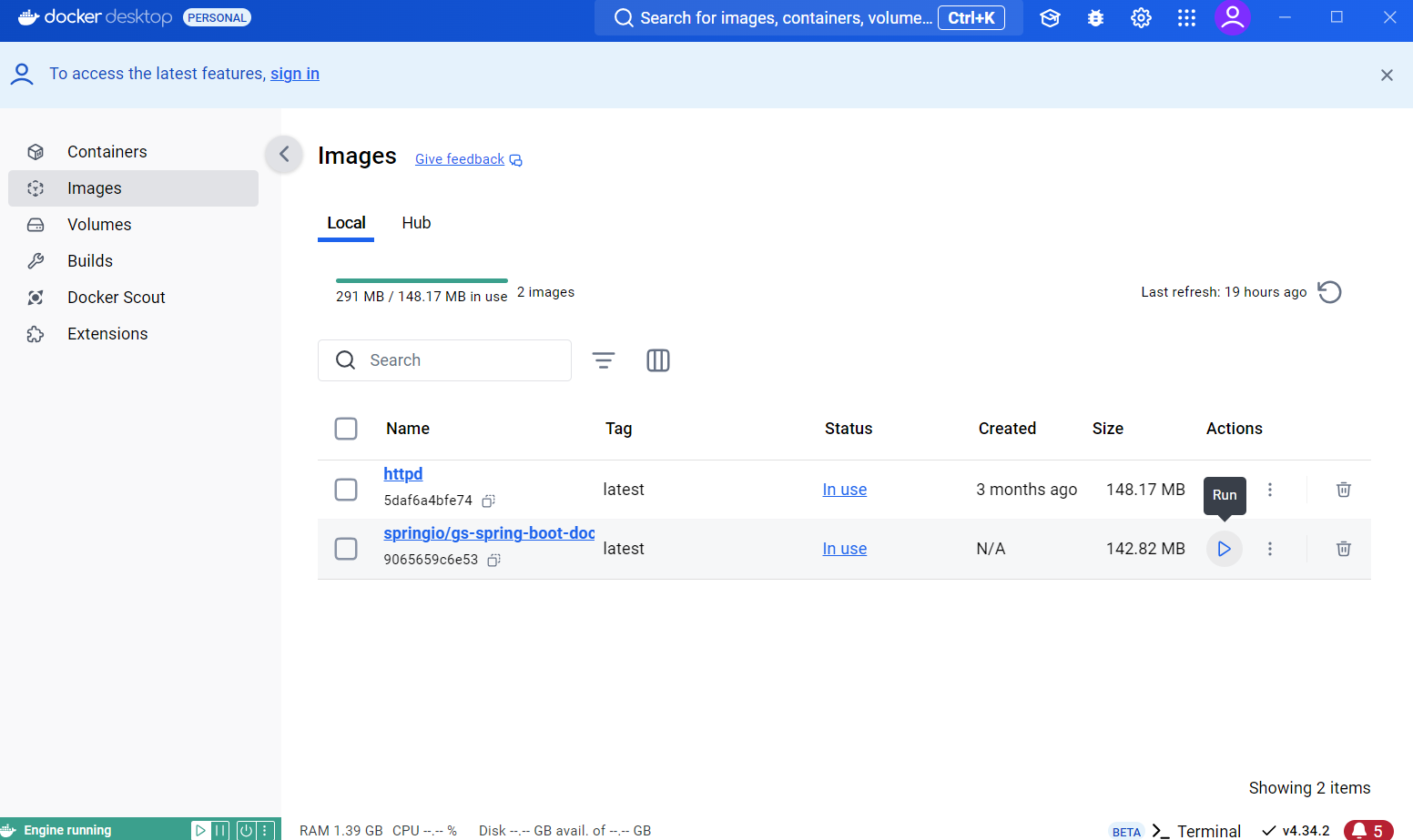The width and height of the screenshot is (1413, 840).
Task: Pause Docker engine using status bar pause icon
Action: click(x=220, y=830)
